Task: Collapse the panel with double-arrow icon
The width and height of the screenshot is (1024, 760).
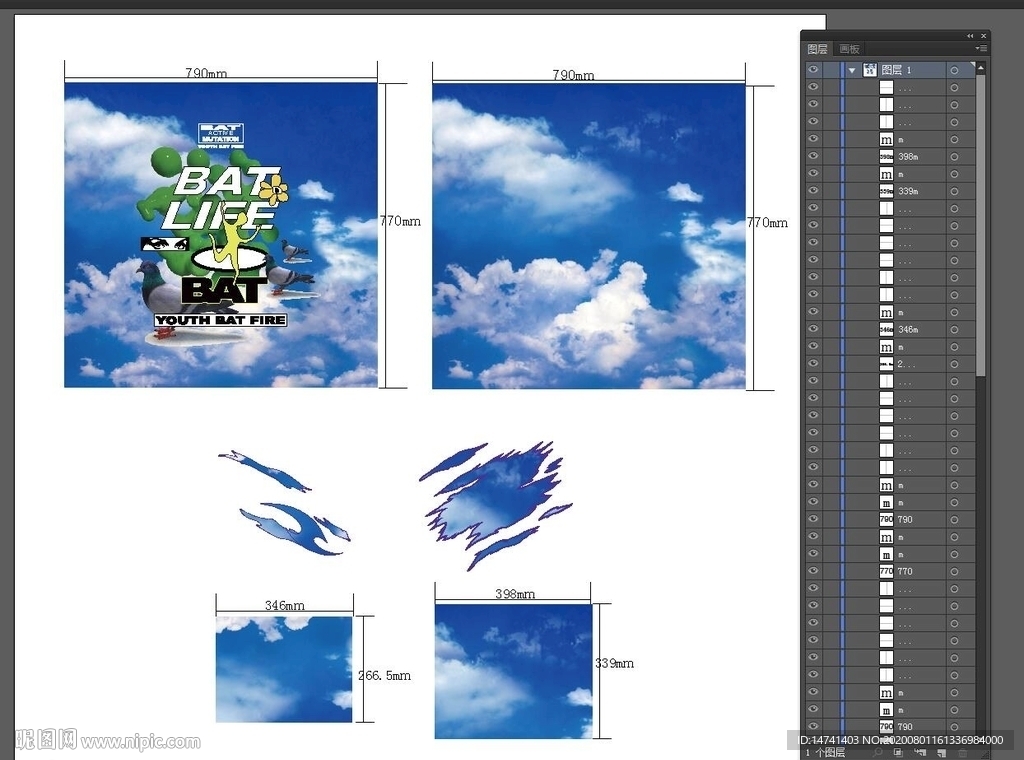Action: pos(970,36)
